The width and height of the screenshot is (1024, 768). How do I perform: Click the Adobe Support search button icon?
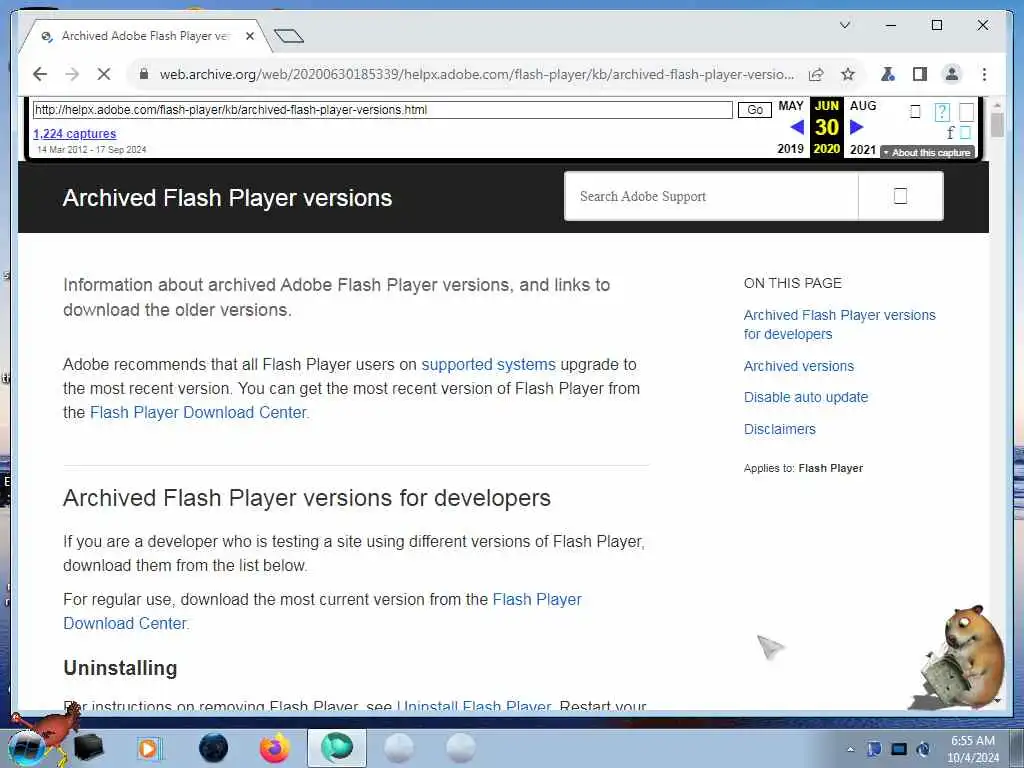[900, 196]
